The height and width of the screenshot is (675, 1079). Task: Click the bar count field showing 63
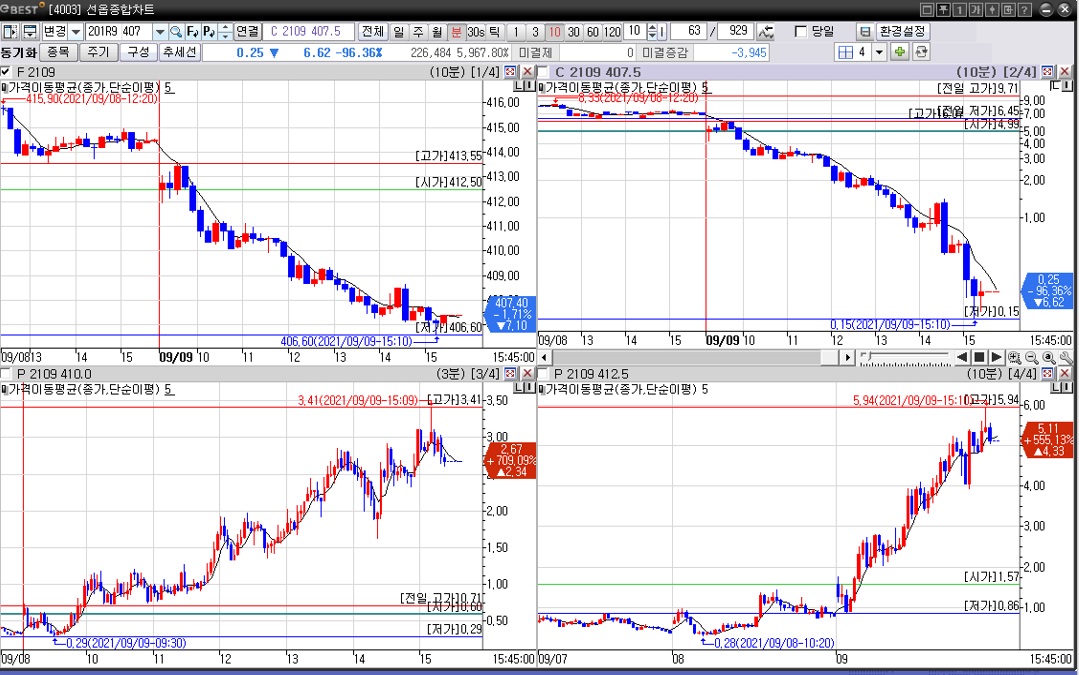[x=690, y=32]
